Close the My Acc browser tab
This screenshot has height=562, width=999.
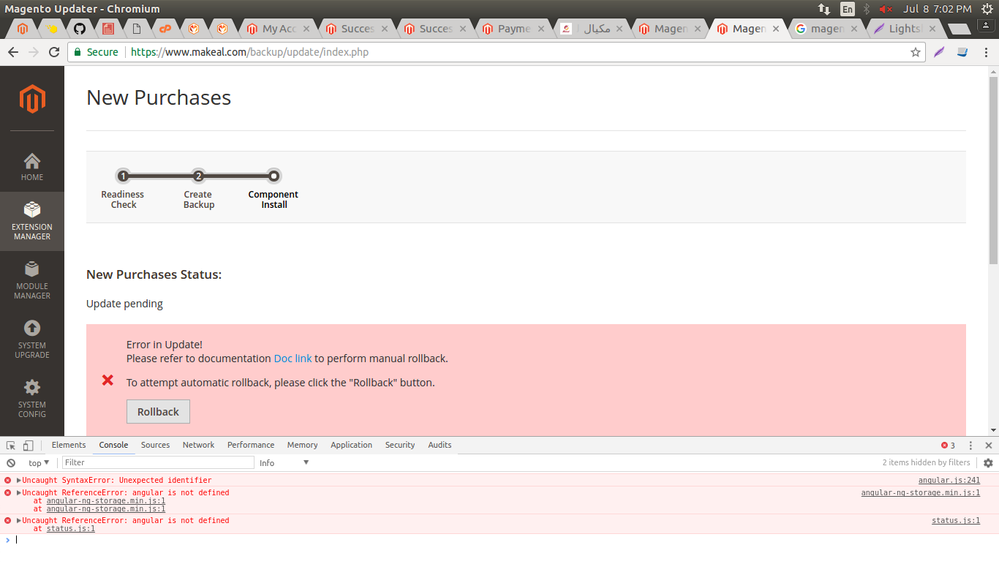tap(306, 29)
